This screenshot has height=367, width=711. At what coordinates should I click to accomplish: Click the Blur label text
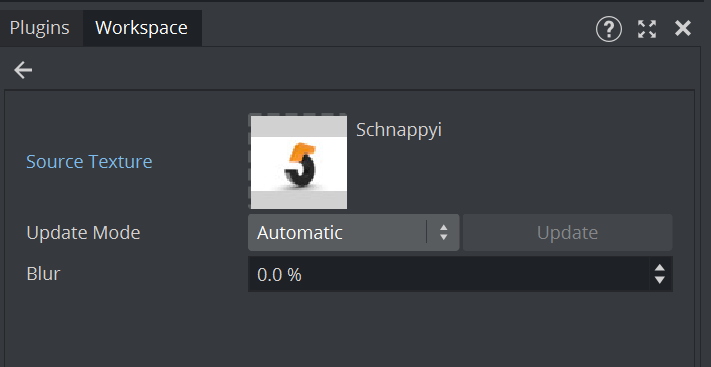pyautogui.click(x=44, y=274)
